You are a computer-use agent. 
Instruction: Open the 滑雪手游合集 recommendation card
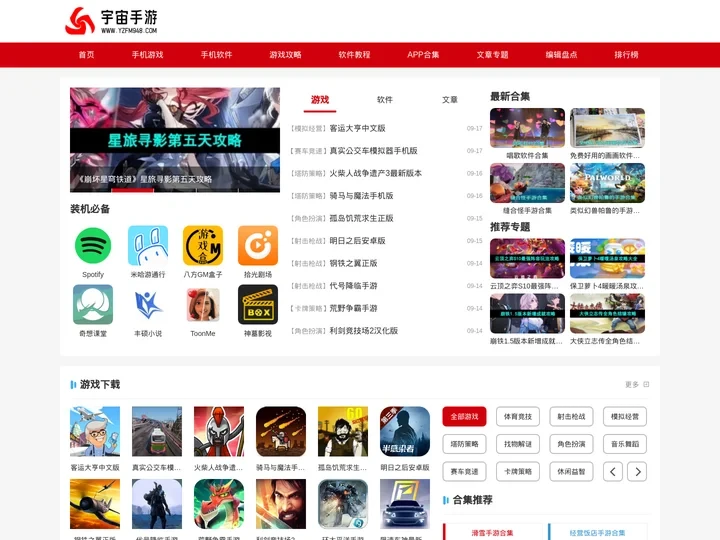(492, 532)
